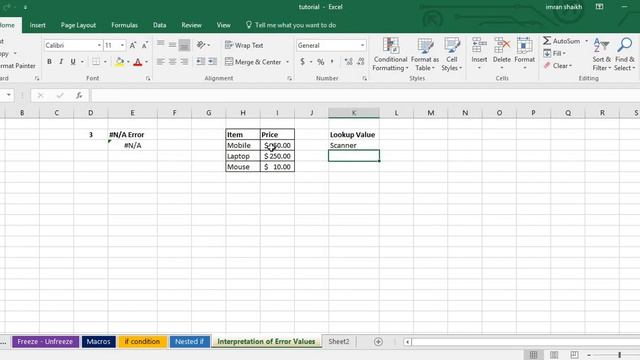Open the View tab

[x=223, y=25]
